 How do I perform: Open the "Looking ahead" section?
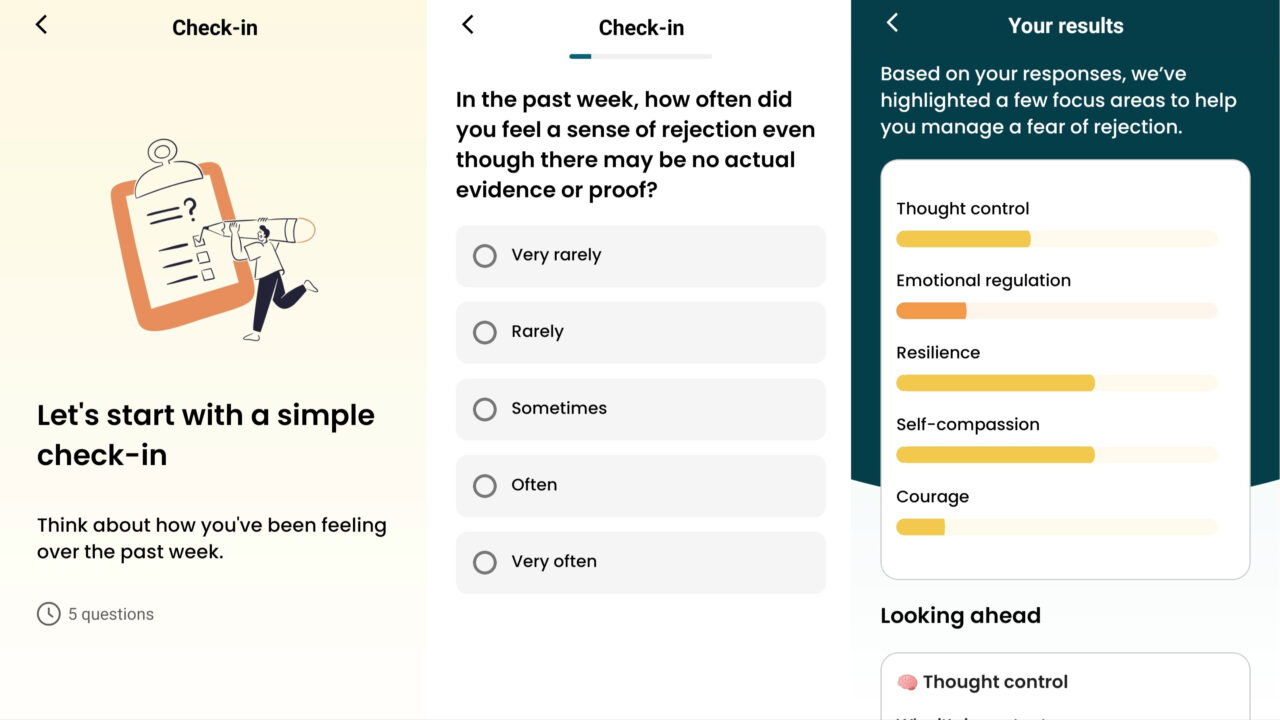coord(960,615)
